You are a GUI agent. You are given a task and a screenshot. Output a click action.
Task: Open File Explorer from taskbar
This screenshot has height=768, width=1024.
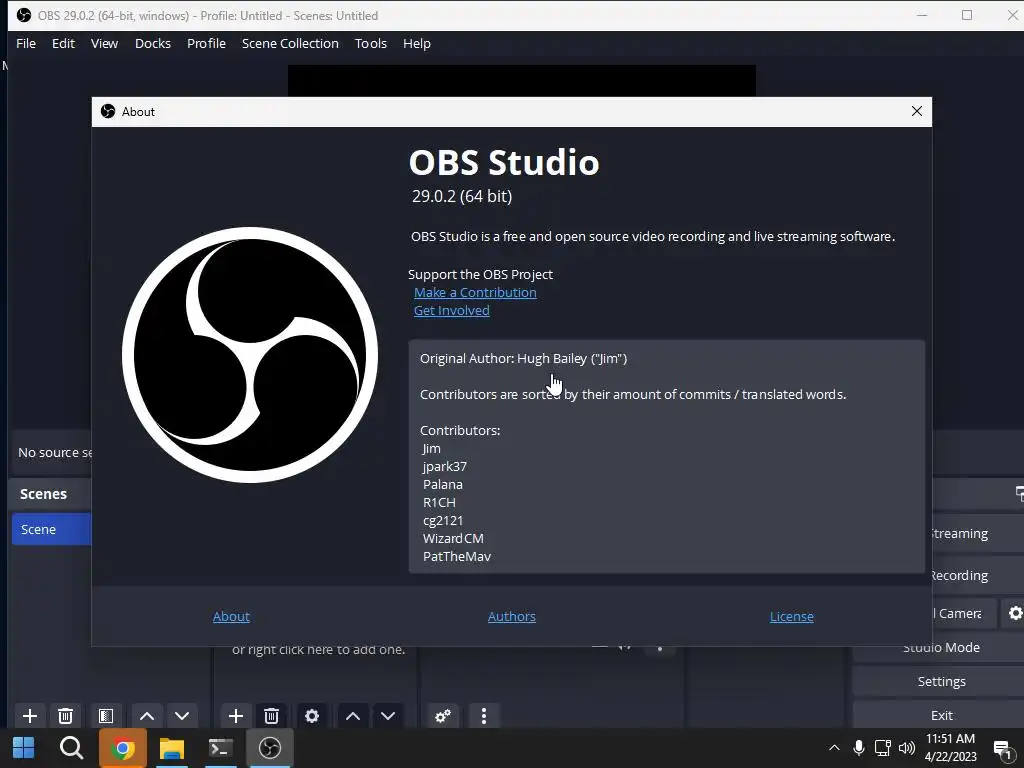tap(172, 748)
